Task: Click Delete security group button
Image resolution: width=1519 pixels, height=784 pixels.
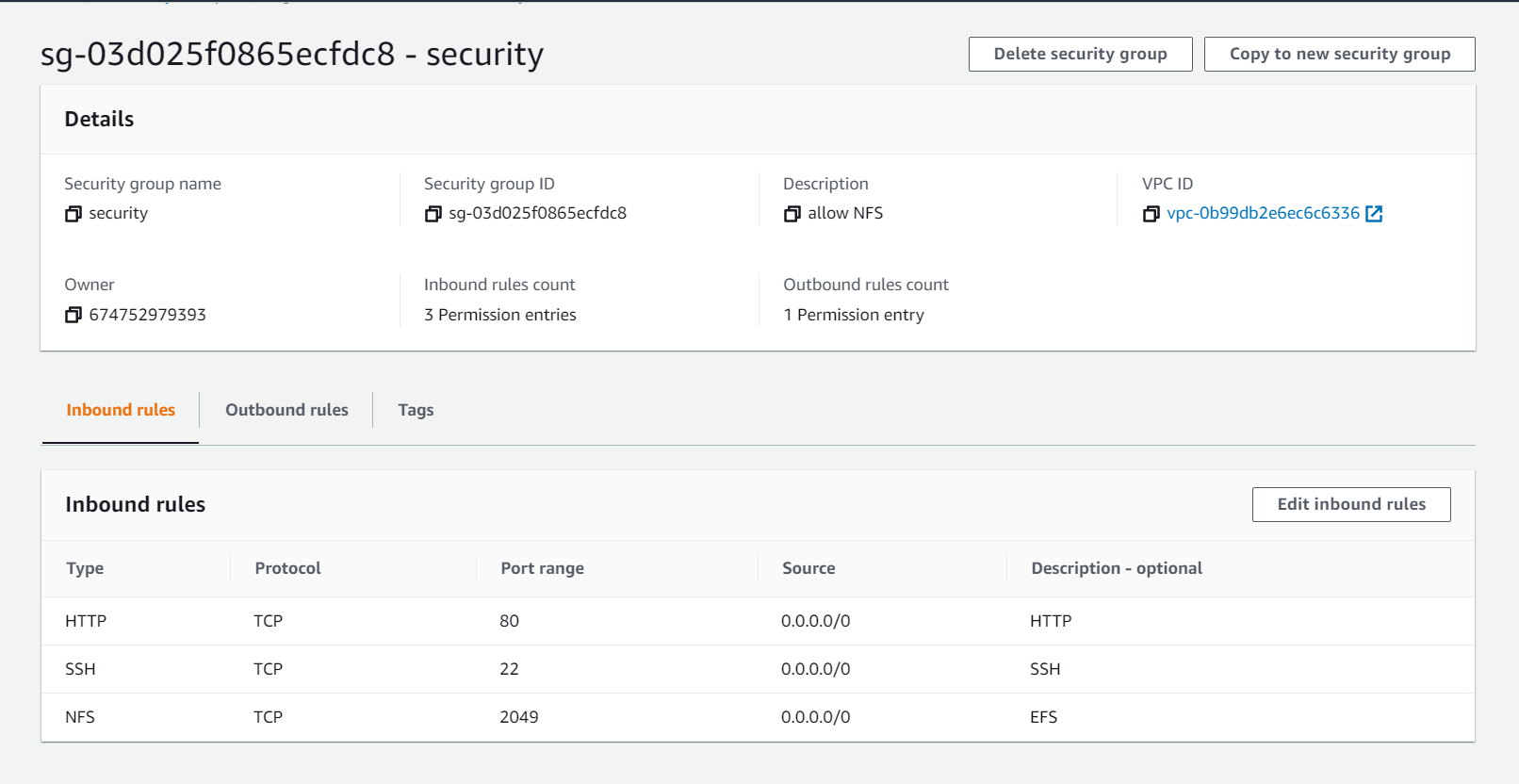Action: tap(1080, 55)
